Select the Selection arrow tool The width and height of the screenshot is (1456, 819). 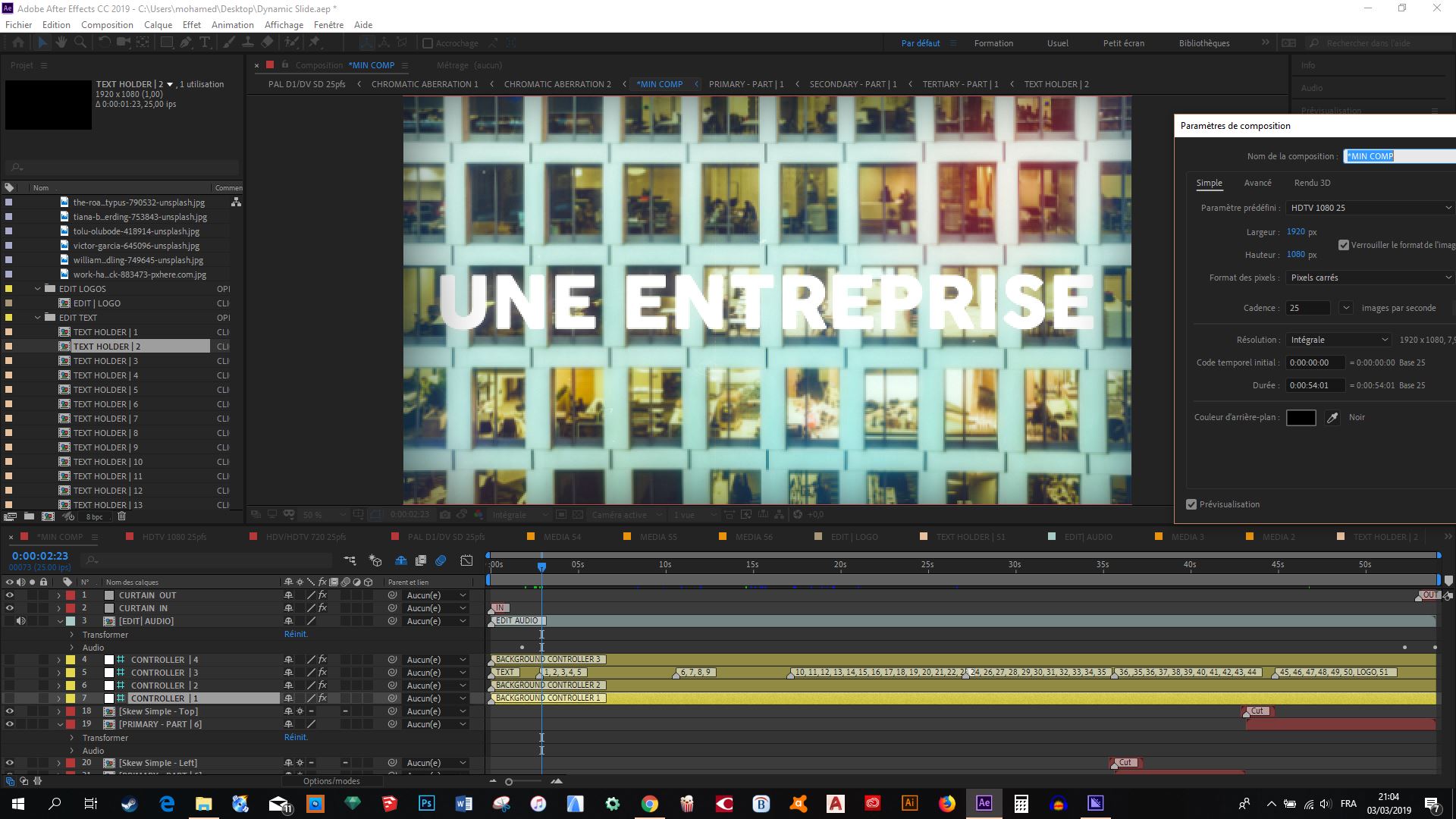pyautogui.click(x=42, y=42)
